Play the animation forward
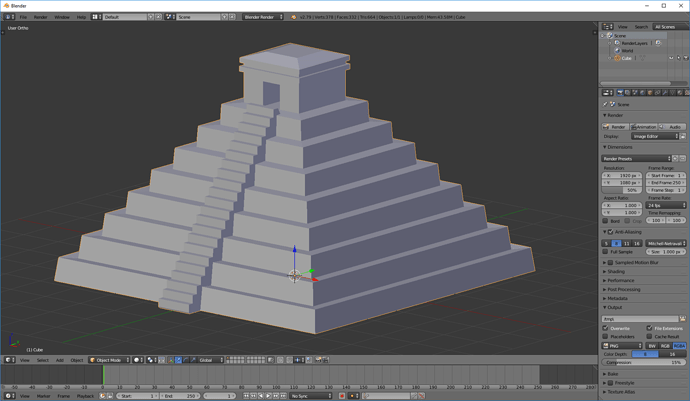The image size is (690, 401). pyautogui.click(x=268, y=396)
